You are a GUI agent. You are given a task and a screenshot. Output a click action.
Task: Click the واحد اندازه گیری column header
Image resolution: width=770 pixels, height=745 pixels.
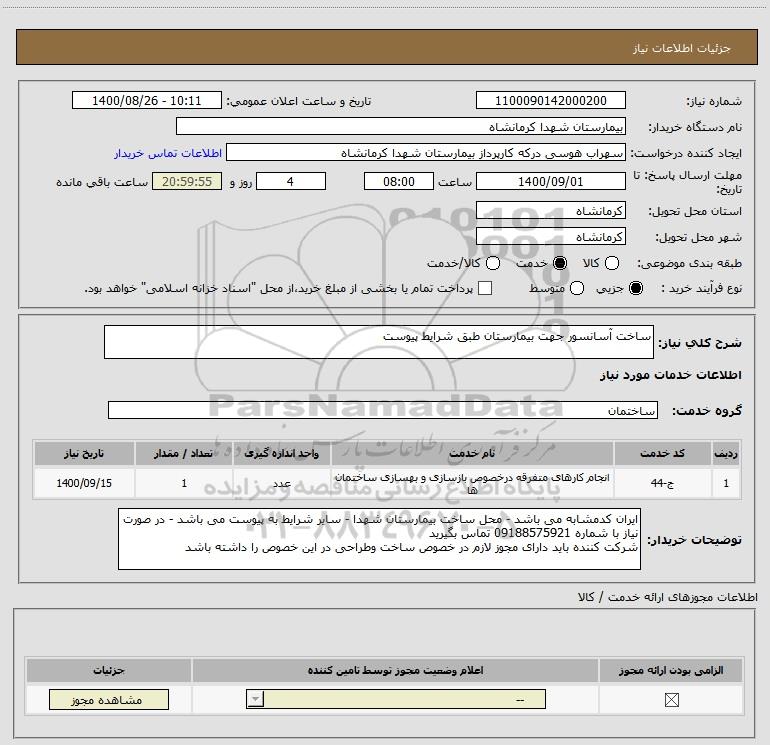[x=282, y=453]
